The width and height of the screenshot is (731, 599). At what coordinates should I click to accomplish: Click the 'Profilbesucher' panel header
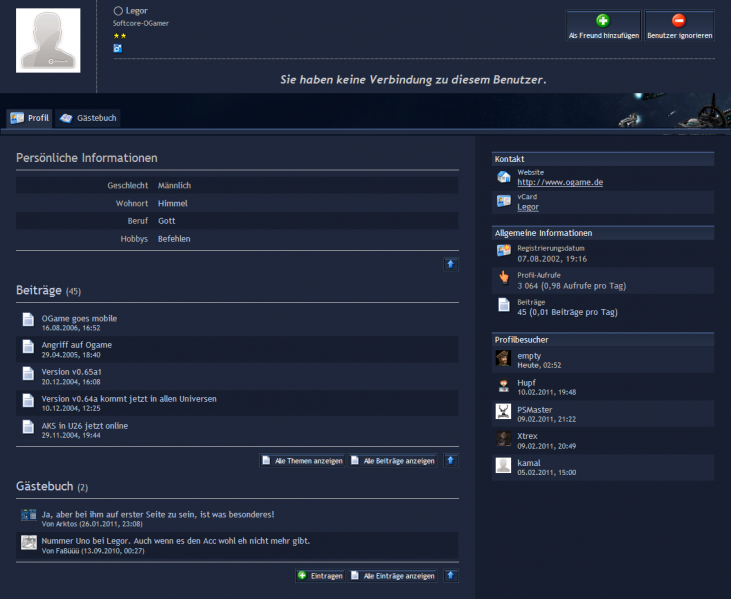[x=603, y=339]
